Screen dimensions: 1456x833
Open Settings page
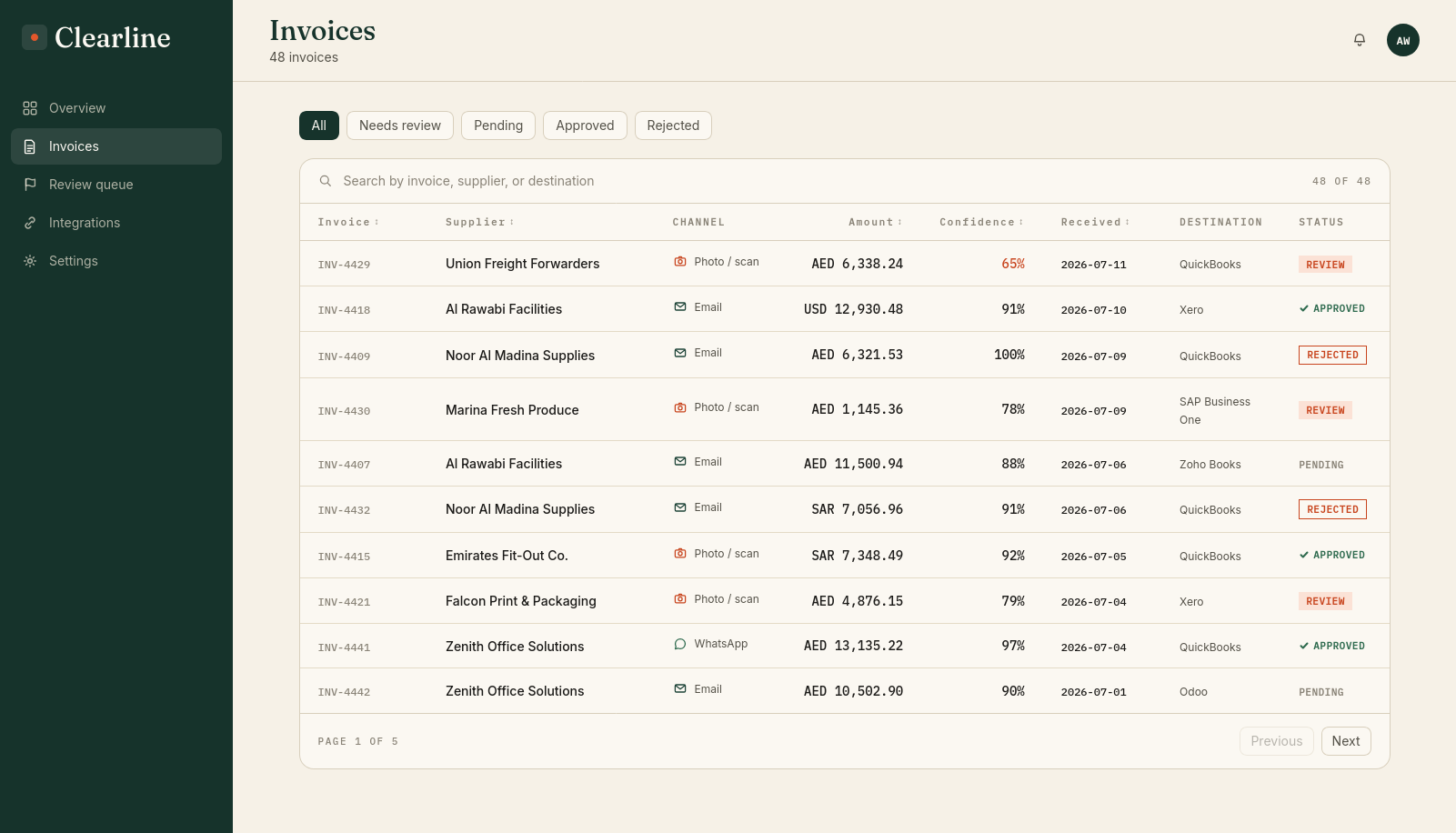116,261
